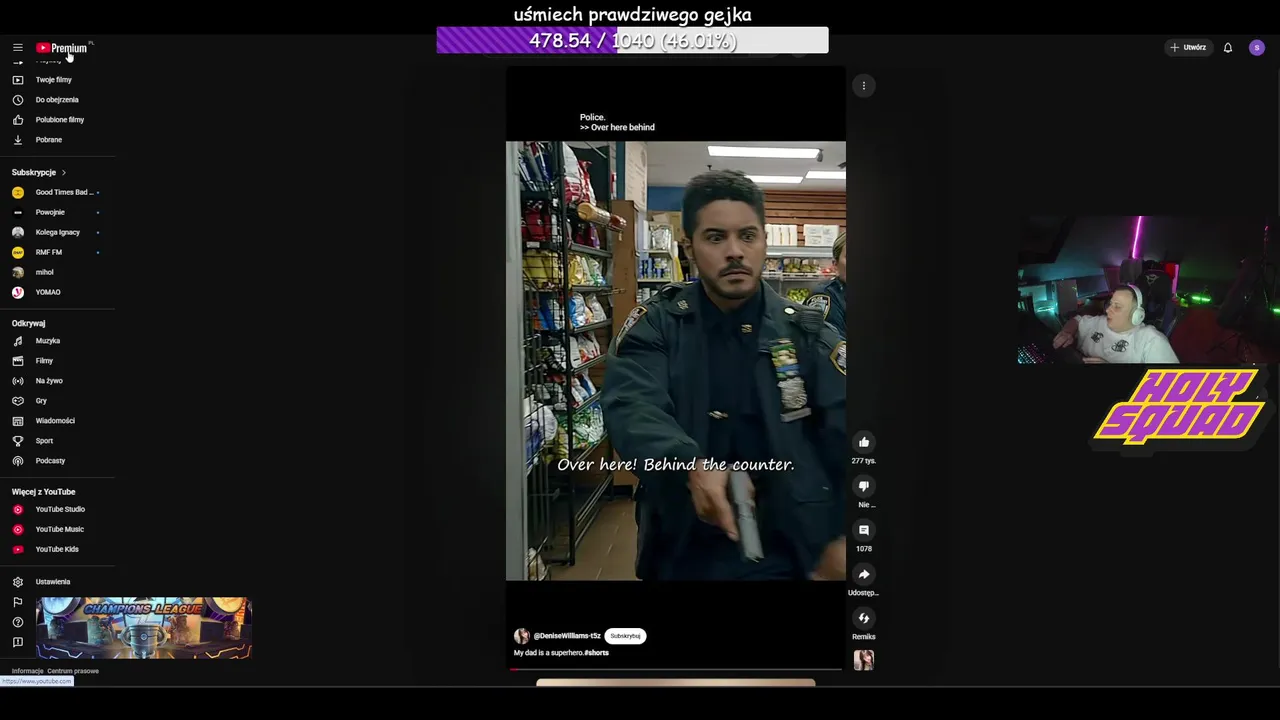Open the sound source thumbnail

[864, 660]
